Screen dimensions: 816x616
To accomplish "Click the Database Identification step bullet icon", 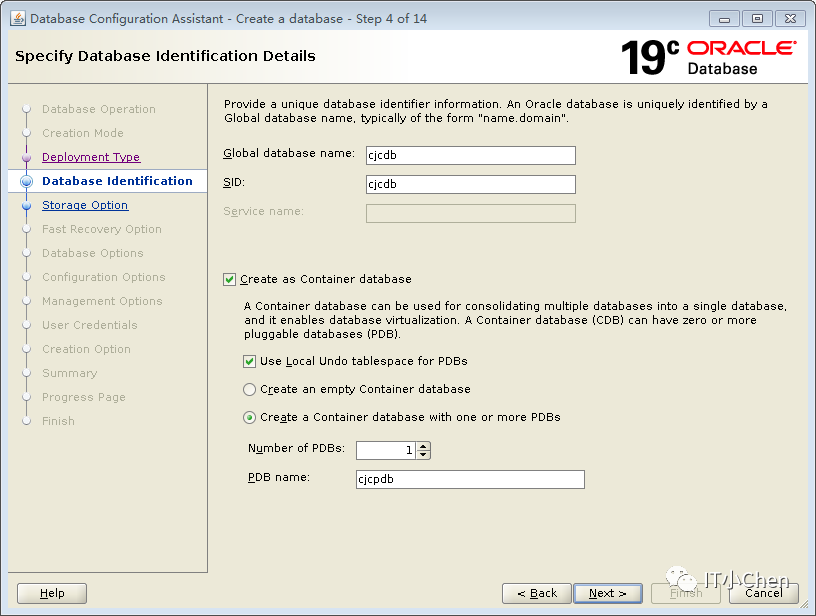I will point(27,181).
